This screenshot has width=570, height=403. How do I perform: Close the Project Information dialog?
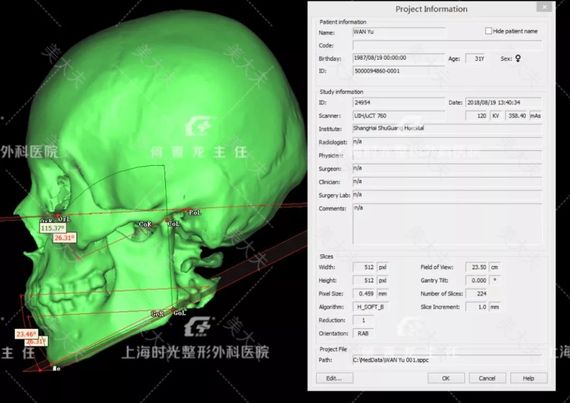click(544, 7)
